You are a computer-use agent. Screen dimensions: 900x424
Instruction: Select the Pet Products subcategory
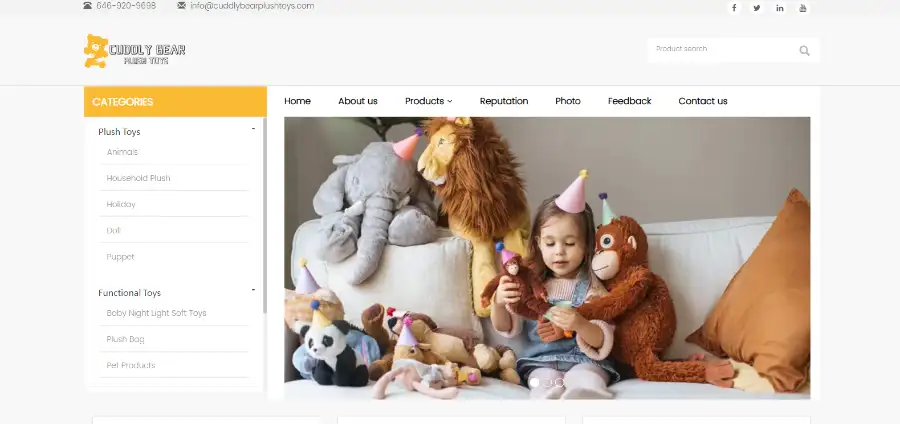click(131, 365)
